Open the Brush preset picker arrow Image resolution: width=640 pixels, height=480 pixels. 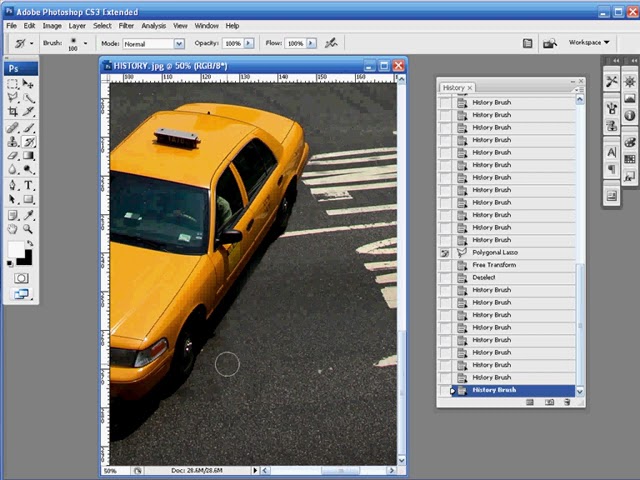pos(85,43)
